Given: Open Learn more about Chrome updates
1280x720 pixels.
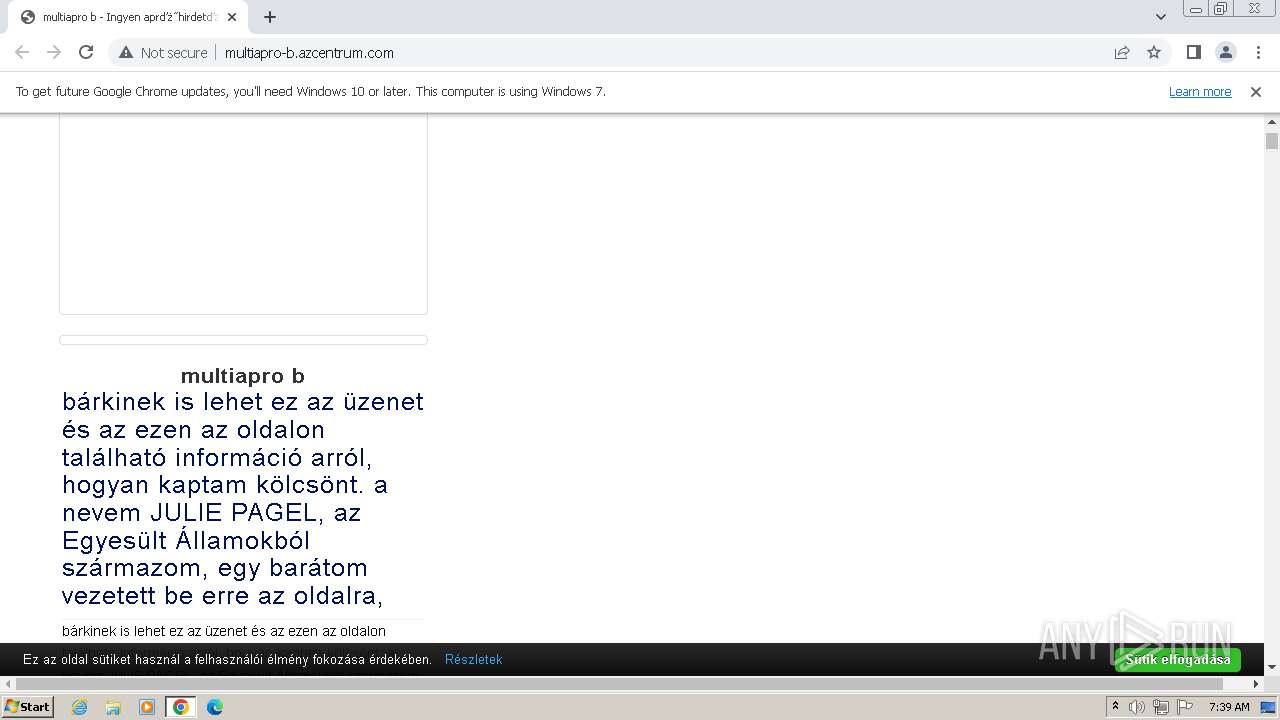Looking at the screenshot, I should coord(1200,92).
